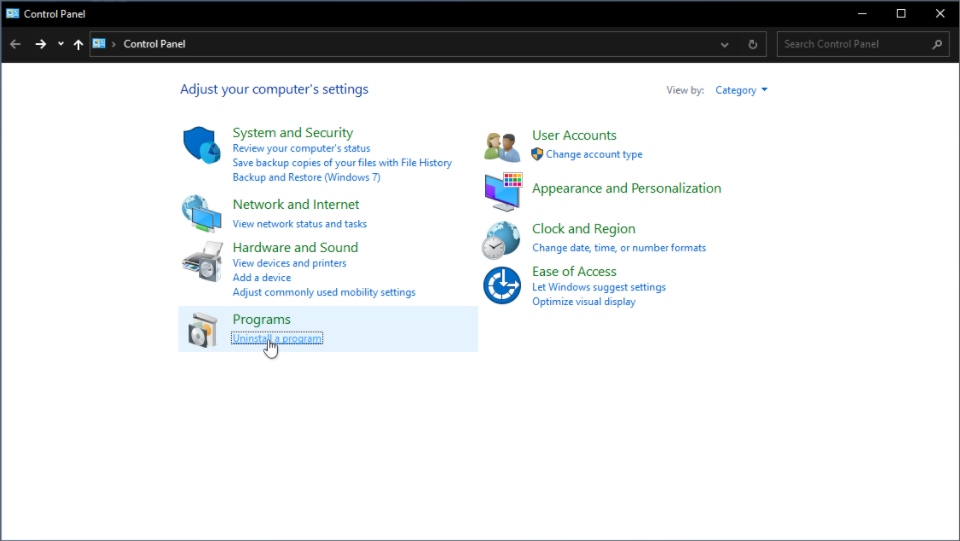Image resolution: width=960 pixels, height=541 pixels.
Task: Open Backup and Restore (Windows 7)
Action: point(306,177)
